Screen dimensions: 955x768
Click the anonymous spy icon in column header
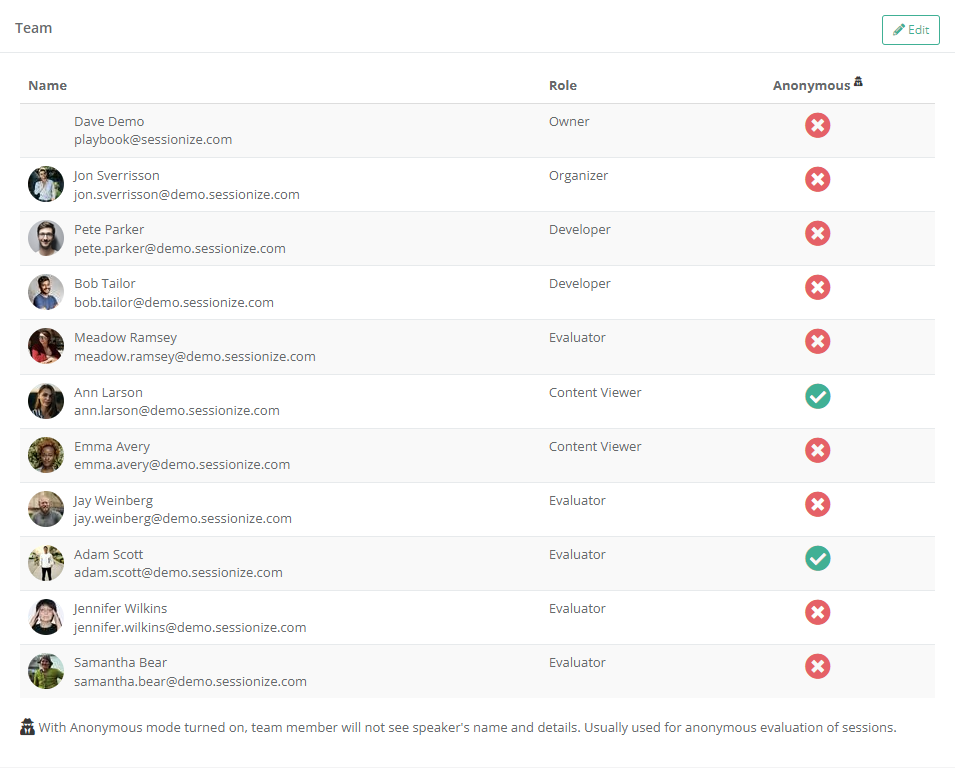(x=858, y=83)
